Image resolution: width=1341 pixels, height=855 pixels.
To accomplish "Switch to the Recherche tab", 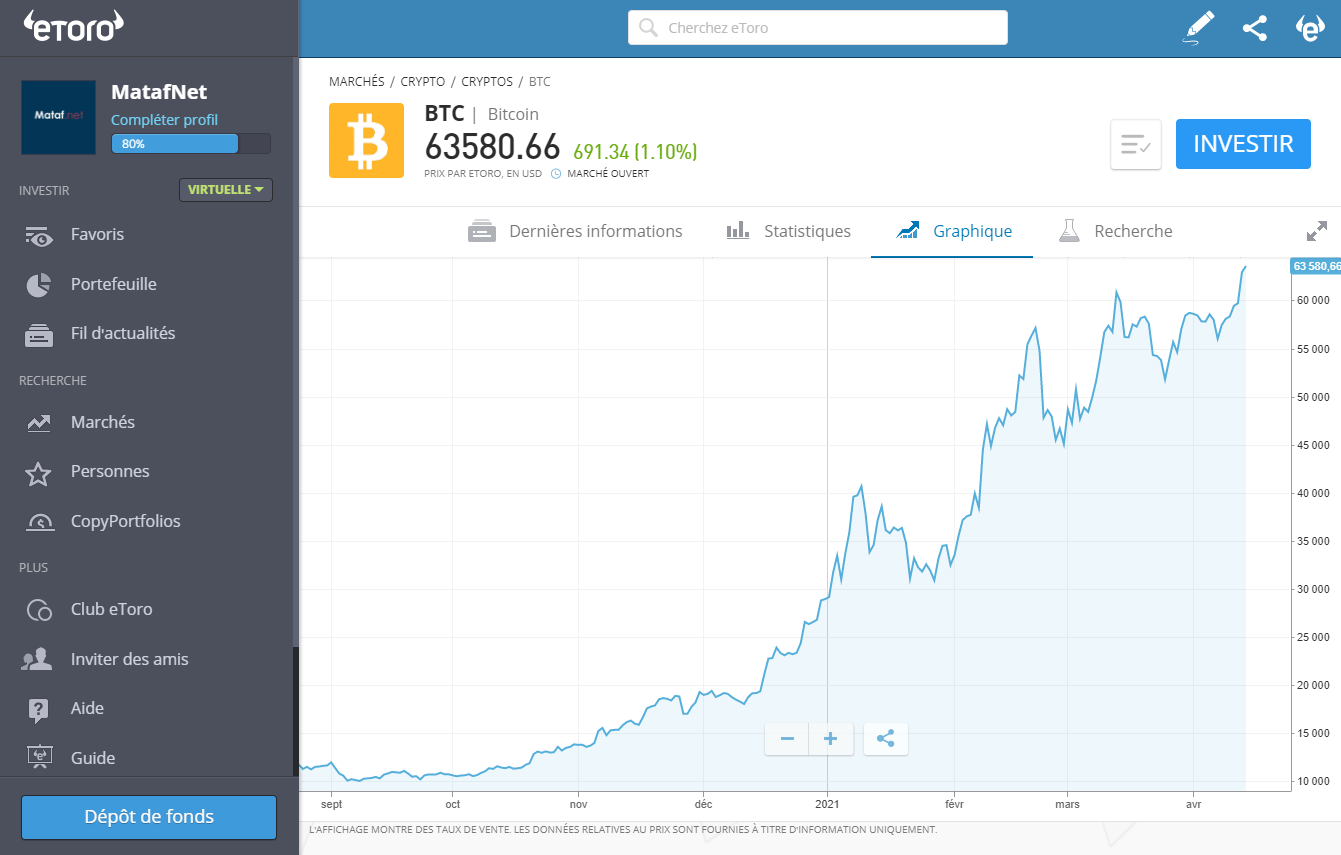I will [1115, 231].
